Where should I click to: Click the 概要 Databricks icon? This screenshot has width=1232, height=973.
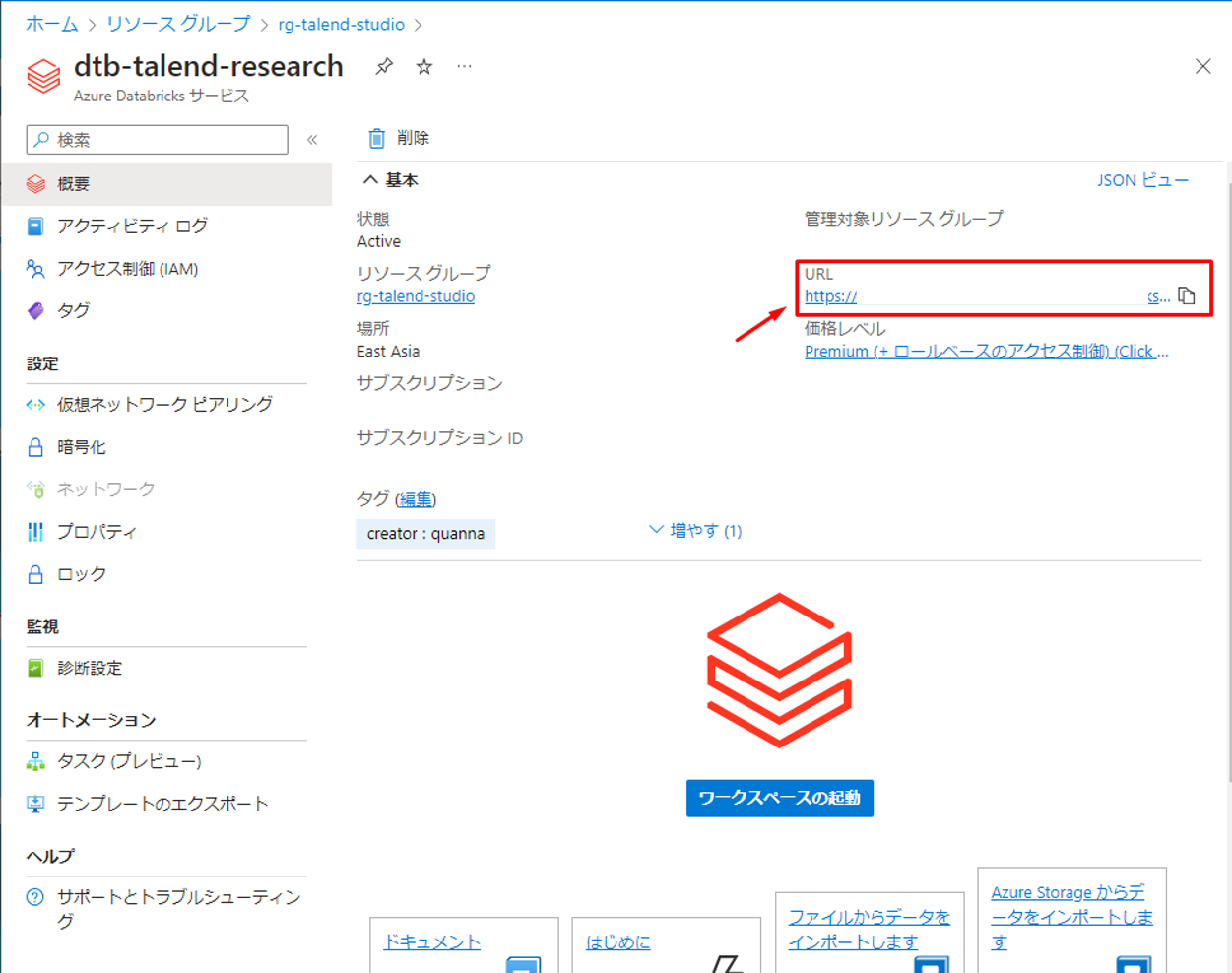point(35,184)
